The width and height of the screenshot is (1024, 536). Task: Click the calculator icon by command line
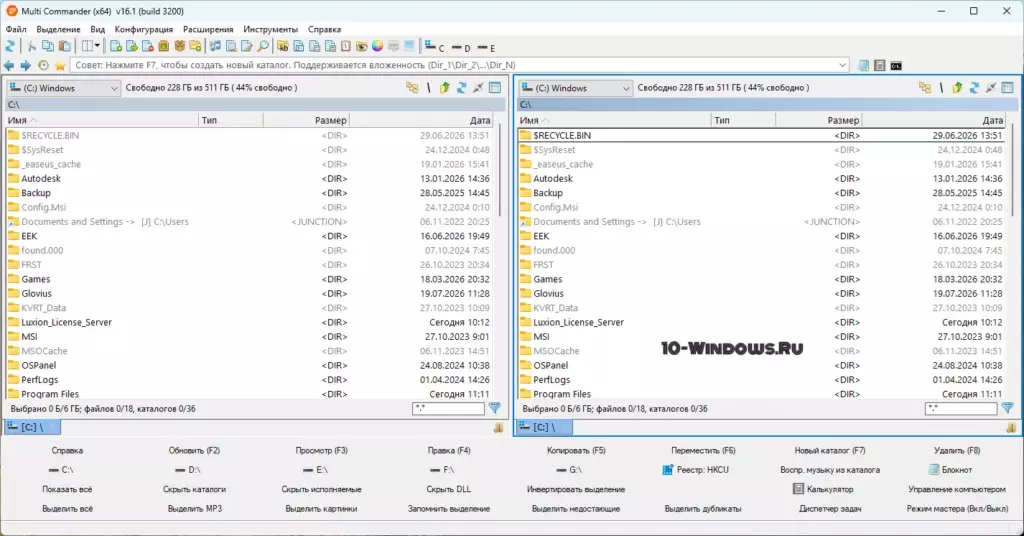880,65
